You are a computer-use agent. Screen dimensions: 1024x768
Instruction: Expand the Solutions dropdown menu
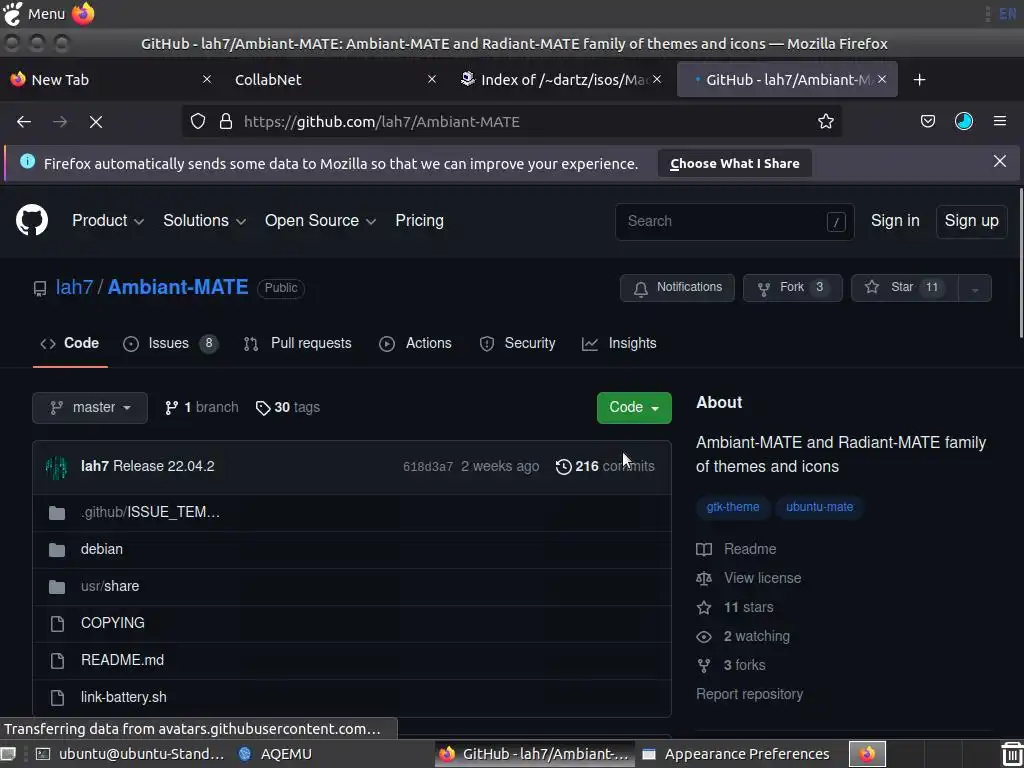204,221
